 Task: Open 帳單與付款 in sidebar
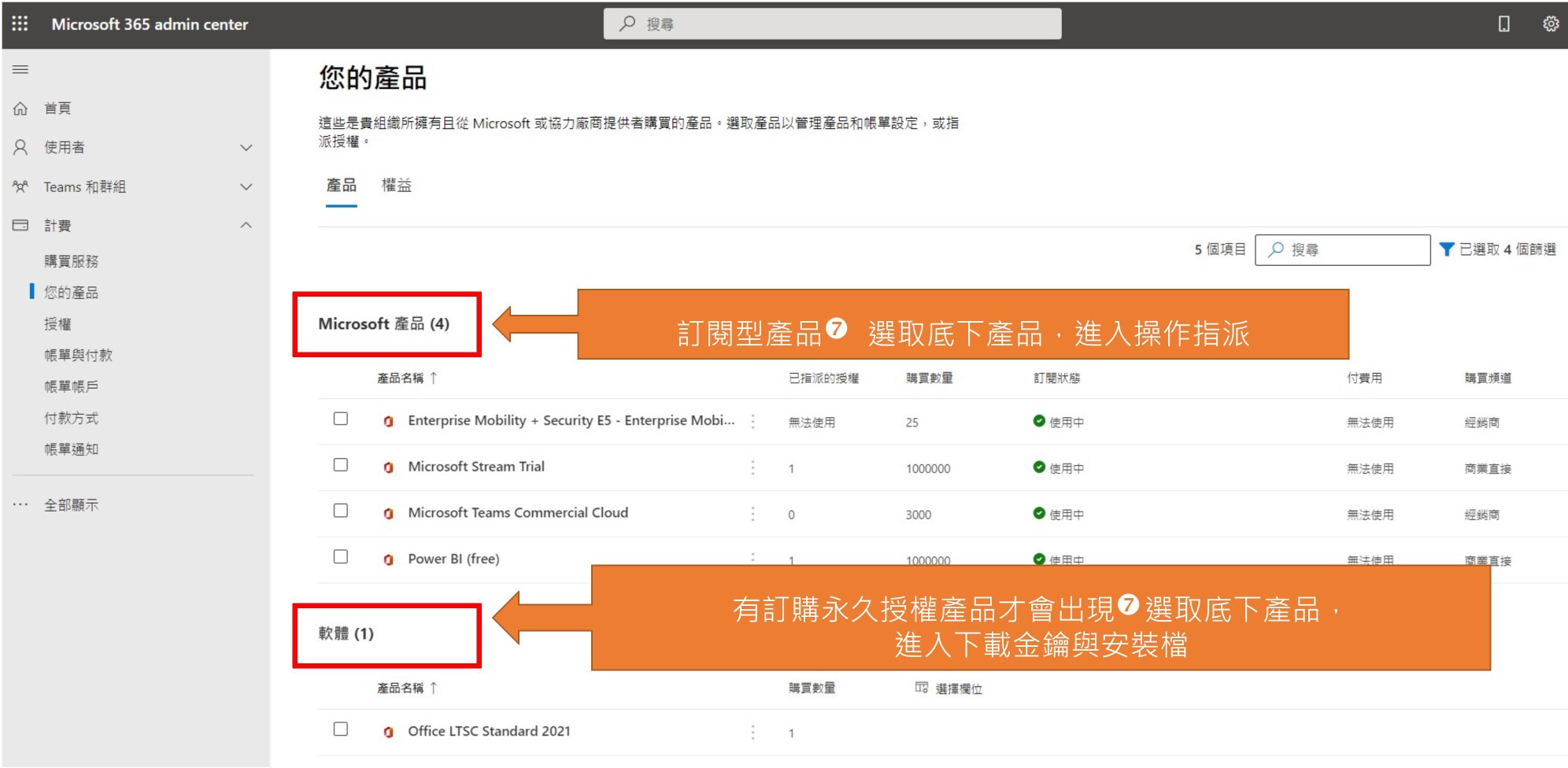click(78, 356)
